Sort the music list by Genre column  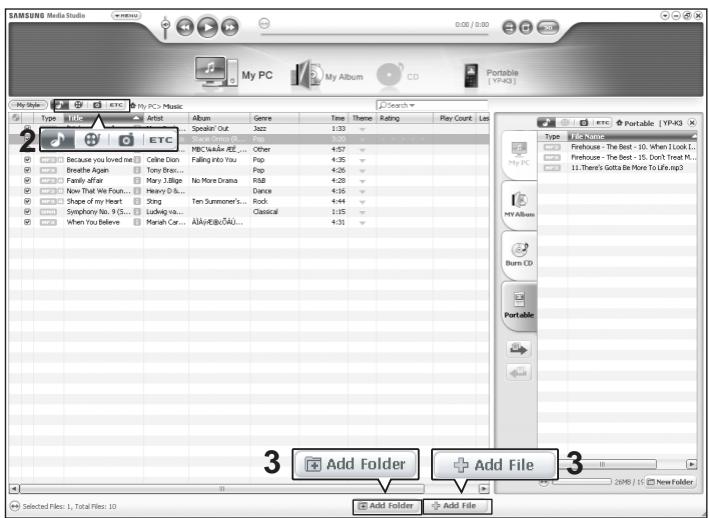pyautogui.click(x=274, y=118)
